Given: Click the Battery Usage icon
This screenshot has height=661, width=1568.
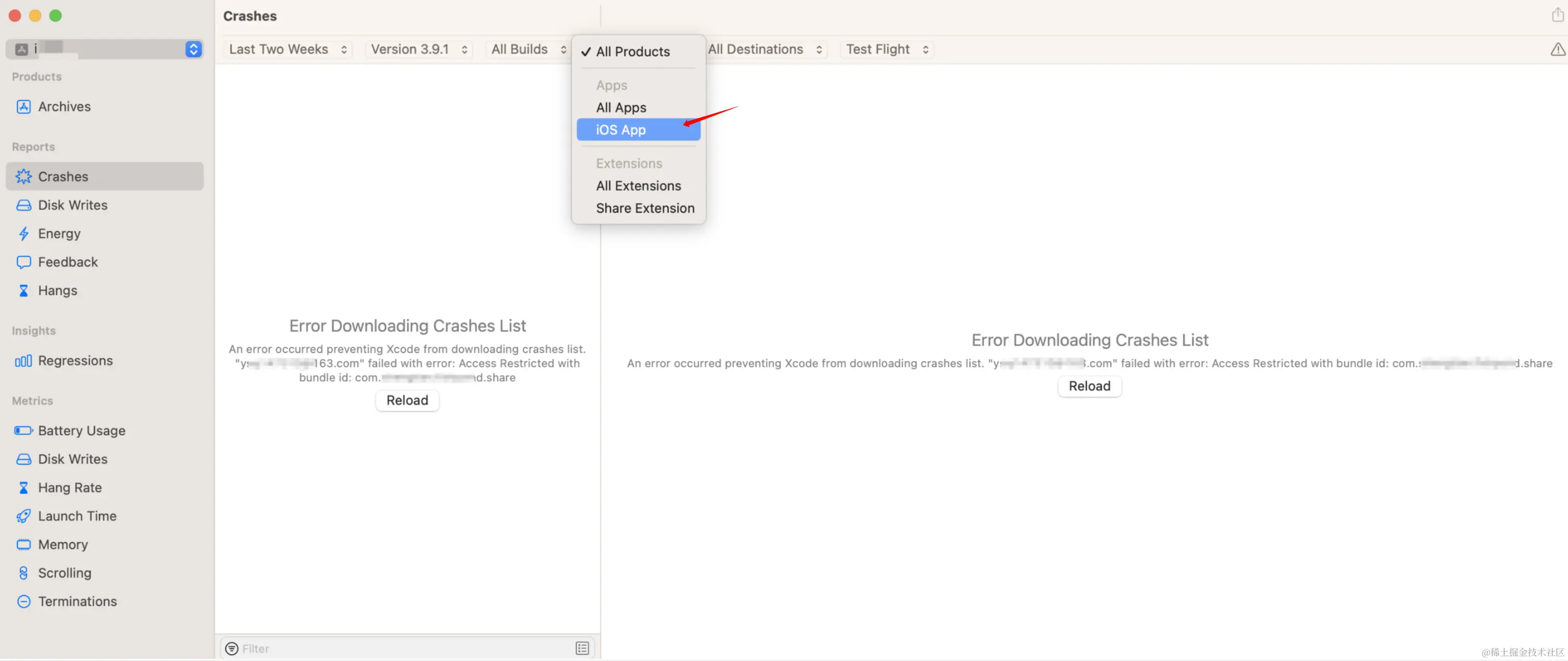Looking at the screenshot, I should click(23, 431).
